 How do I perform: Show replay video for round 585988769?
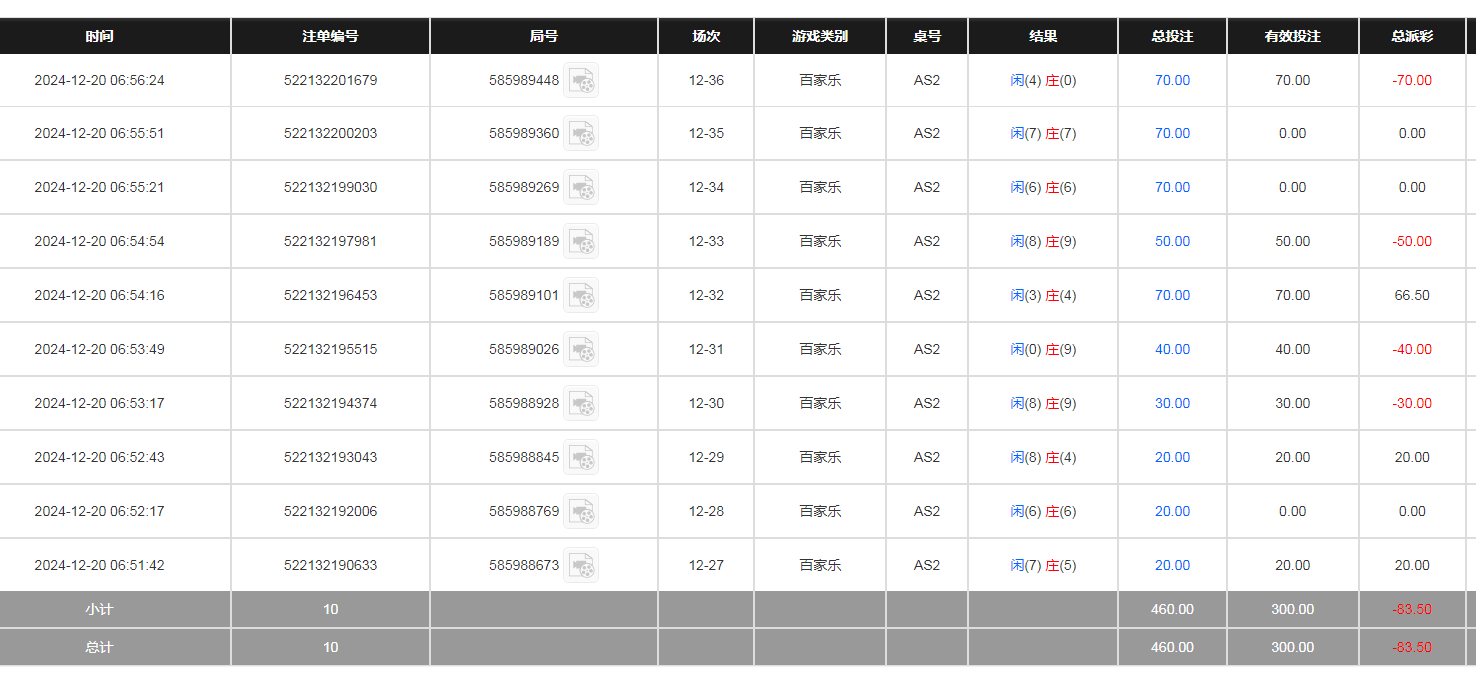click(581, 512)
